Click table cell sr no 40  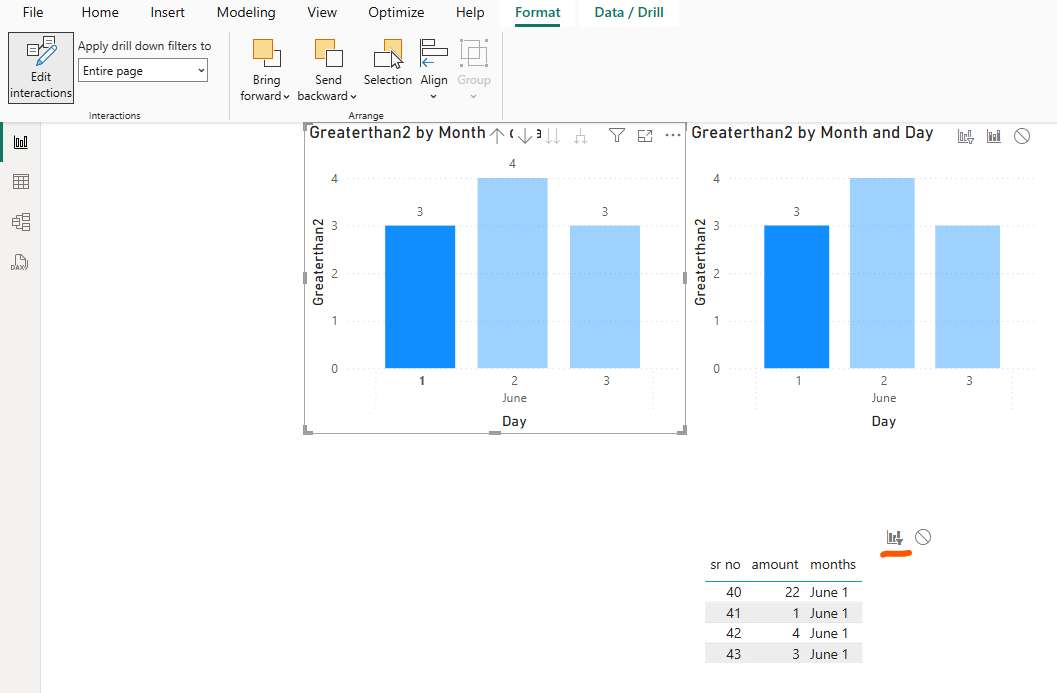tap(733, 593)
